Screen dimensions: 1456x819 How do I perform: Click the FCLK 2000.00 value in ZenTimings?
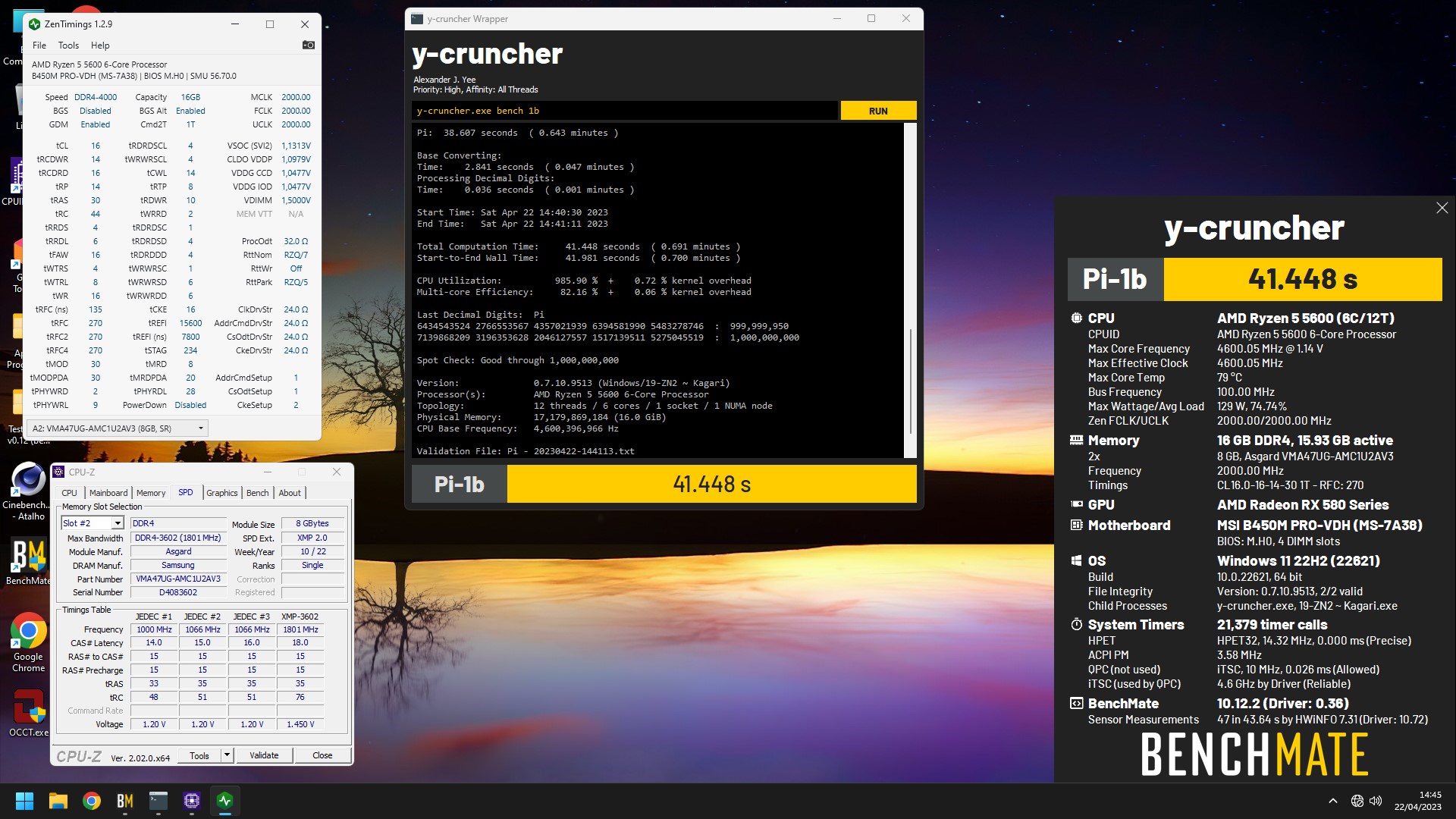click(x=296, y=111)
